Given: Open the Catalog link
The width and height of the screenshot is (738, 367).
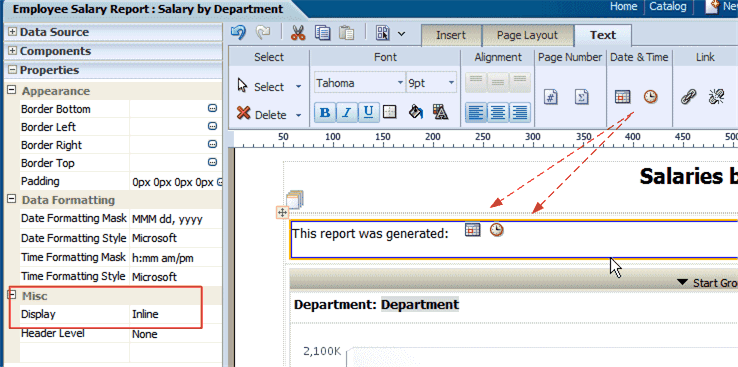Looking at the screenshot, I should [668, 7].
